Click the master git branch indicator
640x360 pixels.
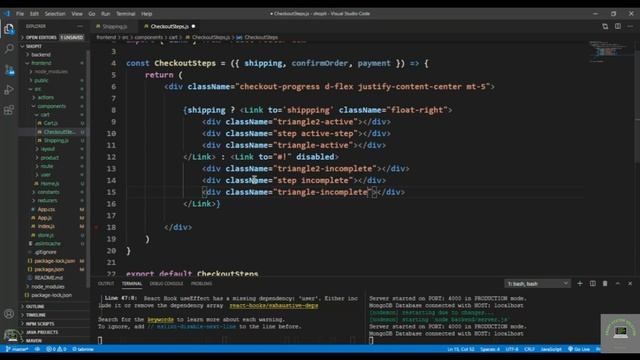17,349
